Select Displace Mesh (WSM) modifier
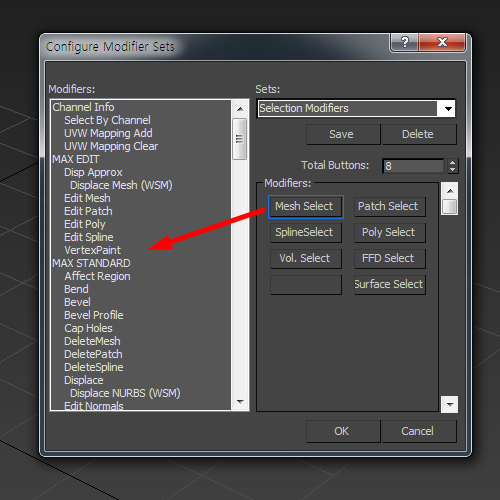 click(121, 185)
